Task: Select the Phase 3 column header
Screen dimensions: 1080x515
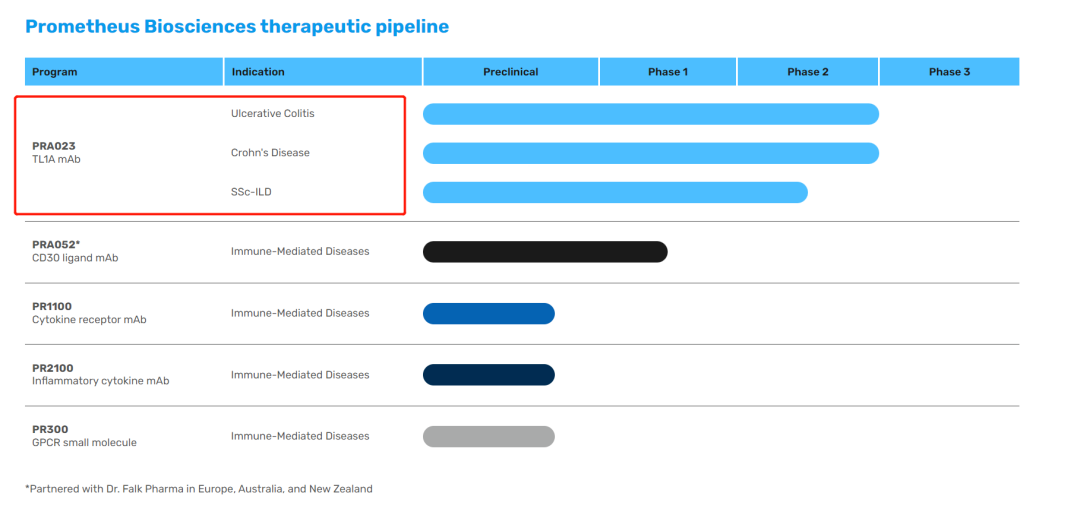Action: [948, 72]
